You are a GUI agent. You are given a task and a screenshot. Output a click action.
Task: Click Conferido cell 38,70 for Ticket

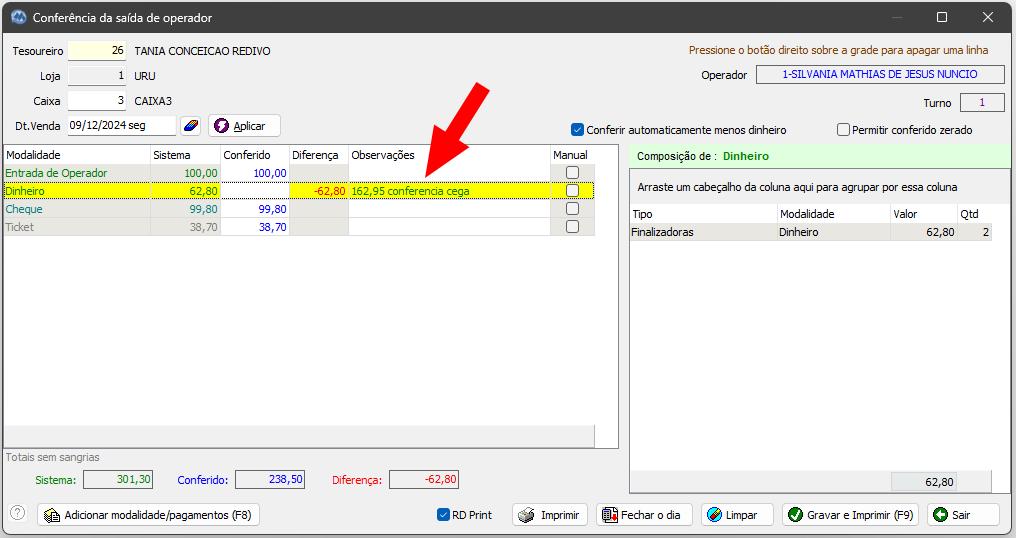[x=255, y=228]
